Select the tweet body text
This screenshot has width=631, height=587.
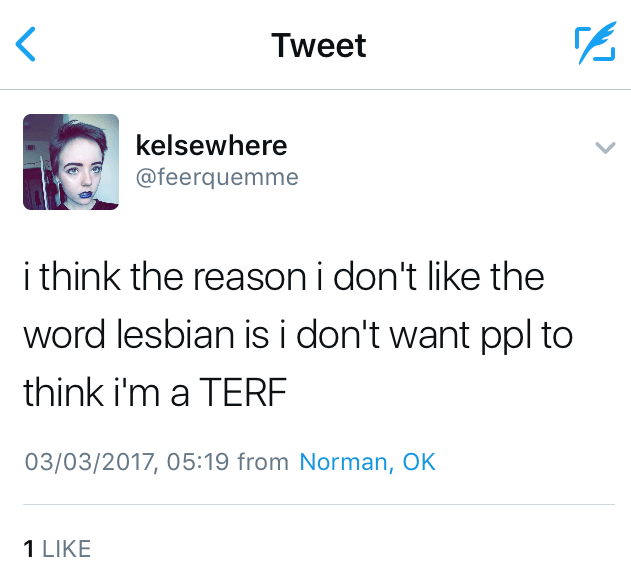point(297,335)
